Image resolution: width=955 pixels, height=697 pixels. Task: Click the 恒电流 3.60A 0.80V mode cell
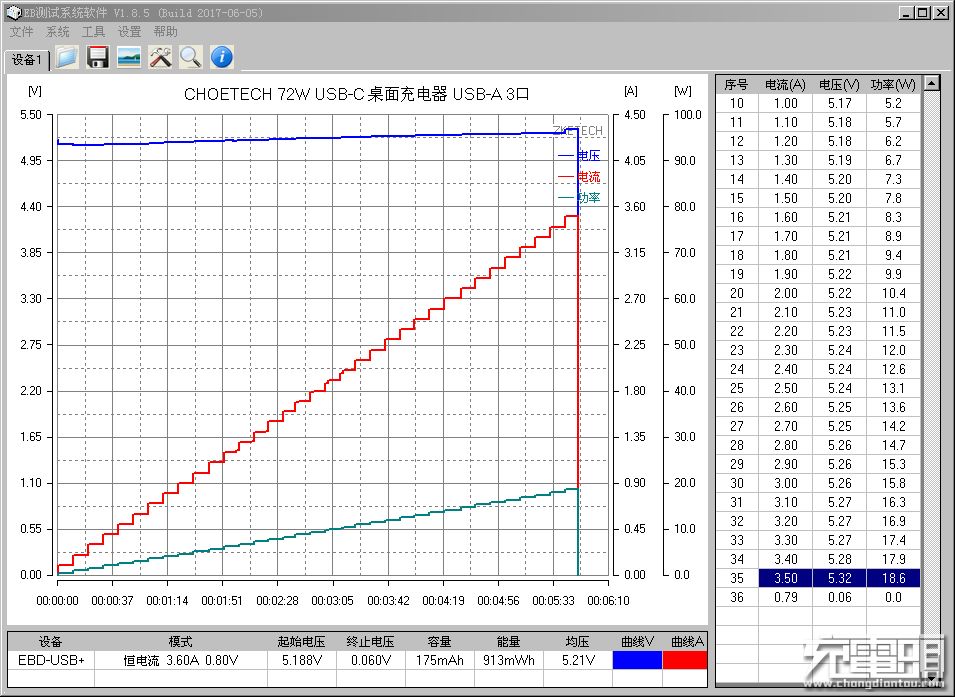(x=181, y=660)
